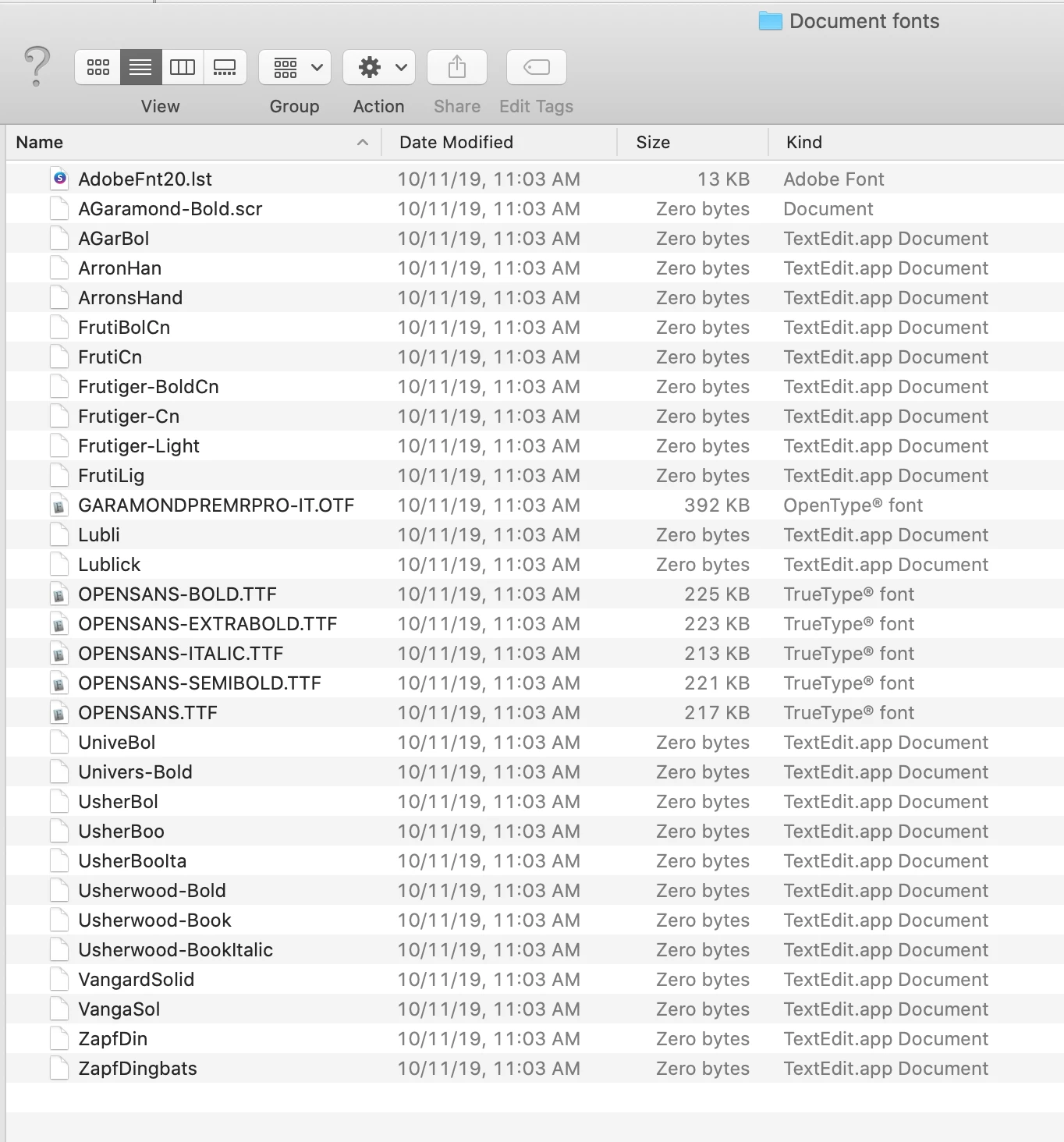Open the Action gear menu
The image size is (1064, 1142).
click(x=379, y=67)
